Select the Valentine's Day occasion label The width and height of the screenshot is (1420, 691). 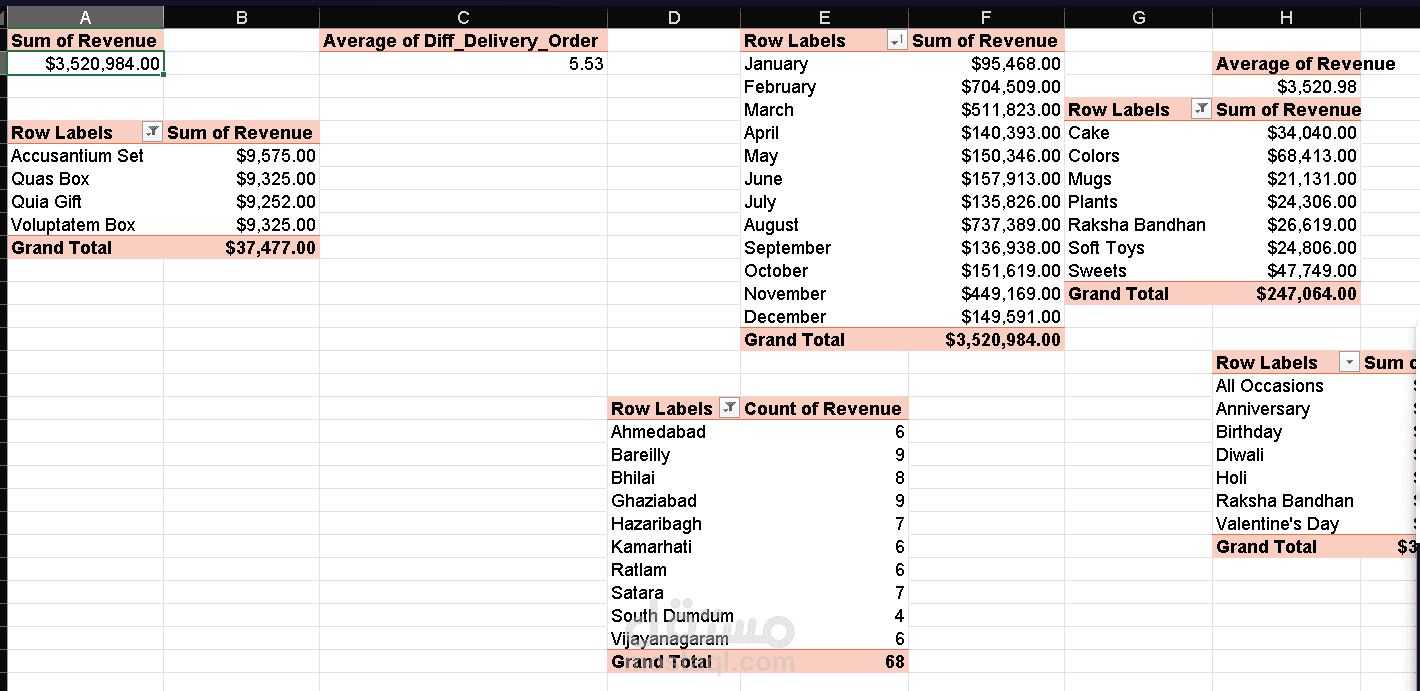[x=1277, y=524]
